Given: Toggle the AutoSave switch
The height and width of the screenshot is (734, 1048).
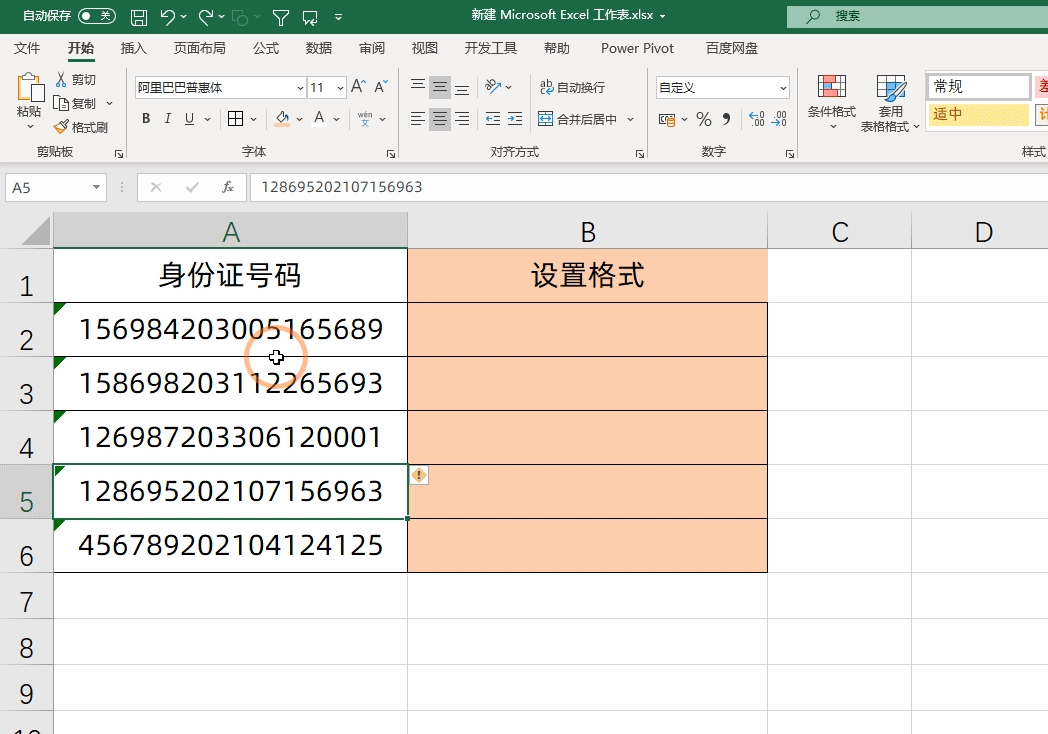Looking at the screenshot, I should (97, 15).
